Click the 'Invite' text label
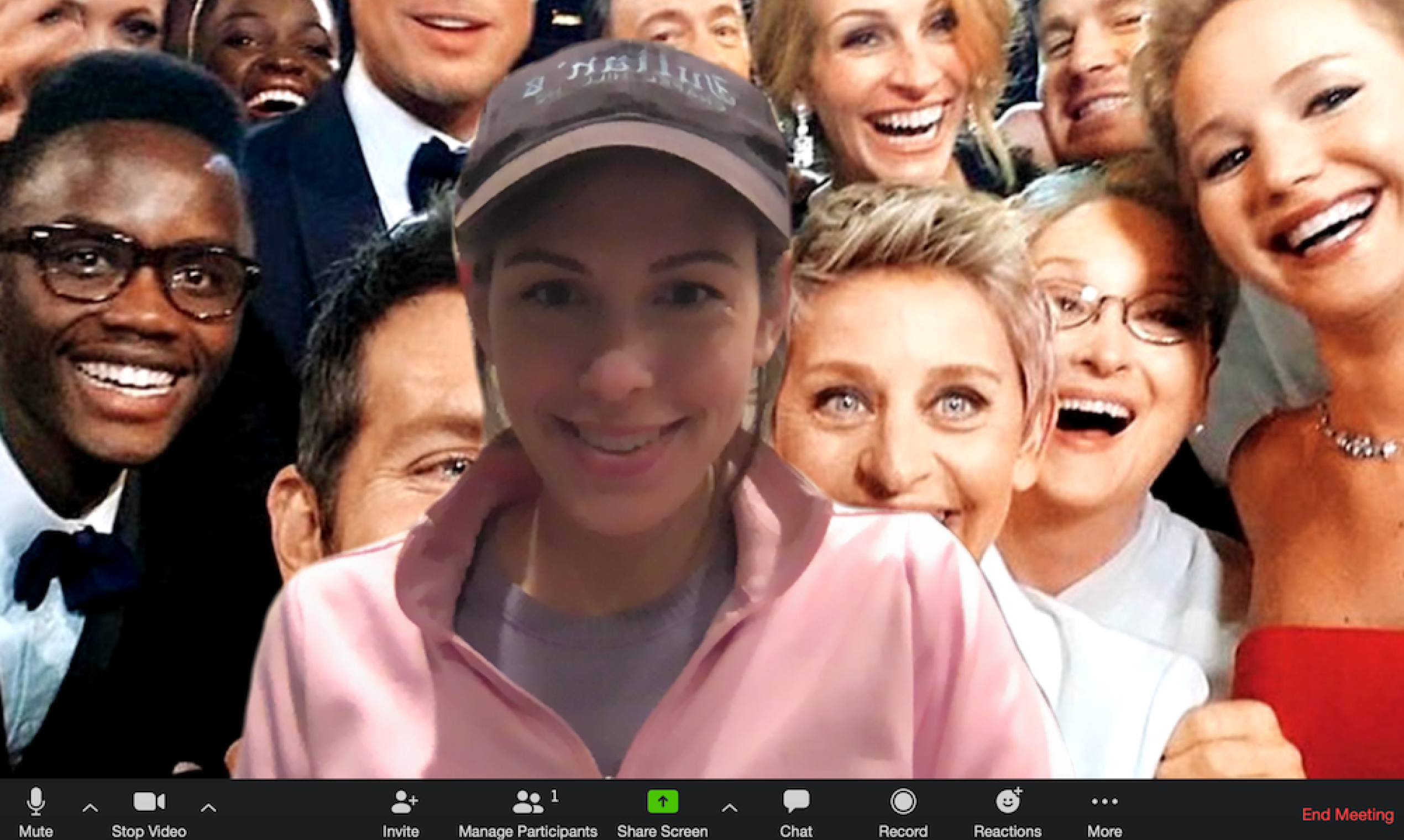Image resolution: width=1404 pixels, height=840 pixels. coord(400,831)
